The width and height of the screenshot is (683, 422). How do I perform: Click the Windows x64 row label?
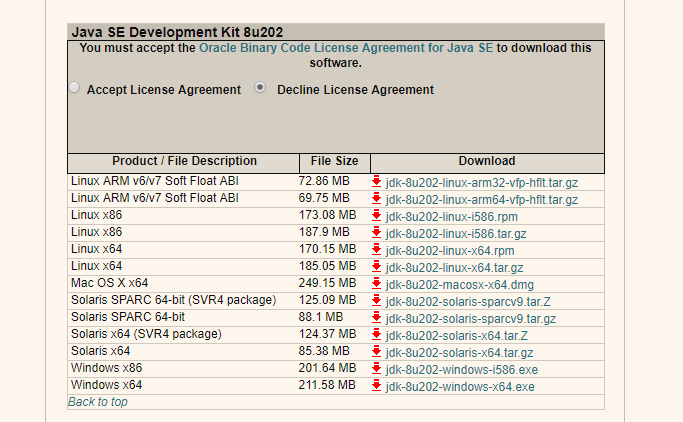tap(106, 385)
